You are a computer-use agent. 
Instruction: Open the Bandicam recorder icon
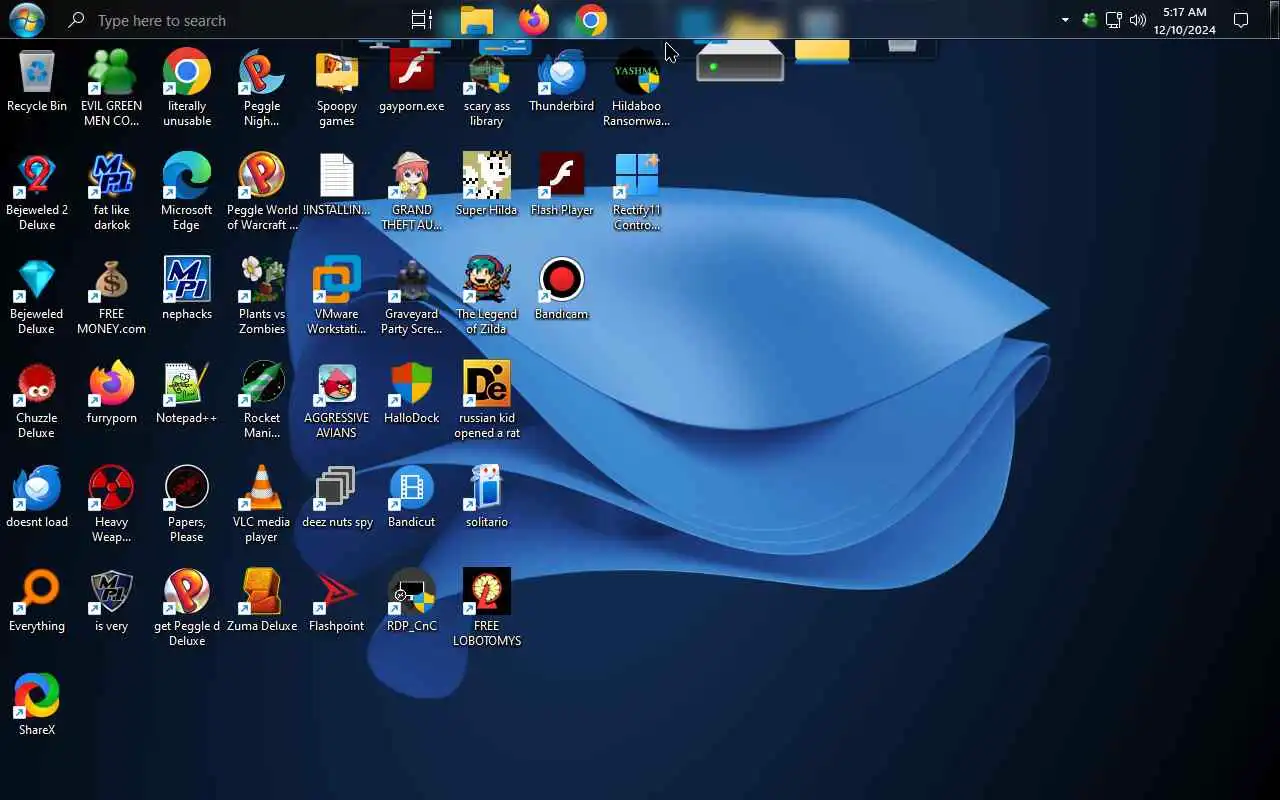562,290
